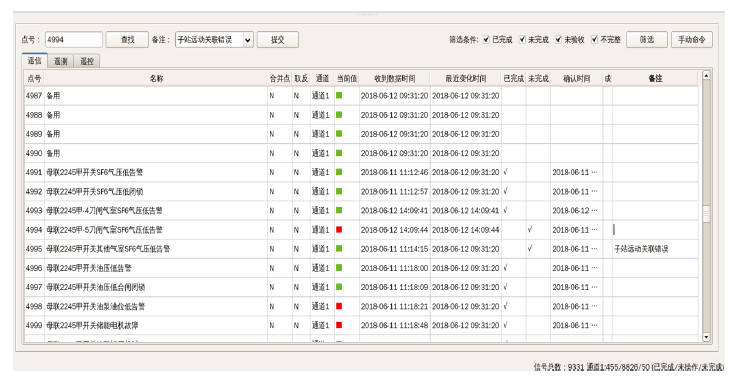Image resolution: width=737 pixels, height=382 pixels.
Task: Click the 最近变化时间 column header
Action: pos(466,78)
